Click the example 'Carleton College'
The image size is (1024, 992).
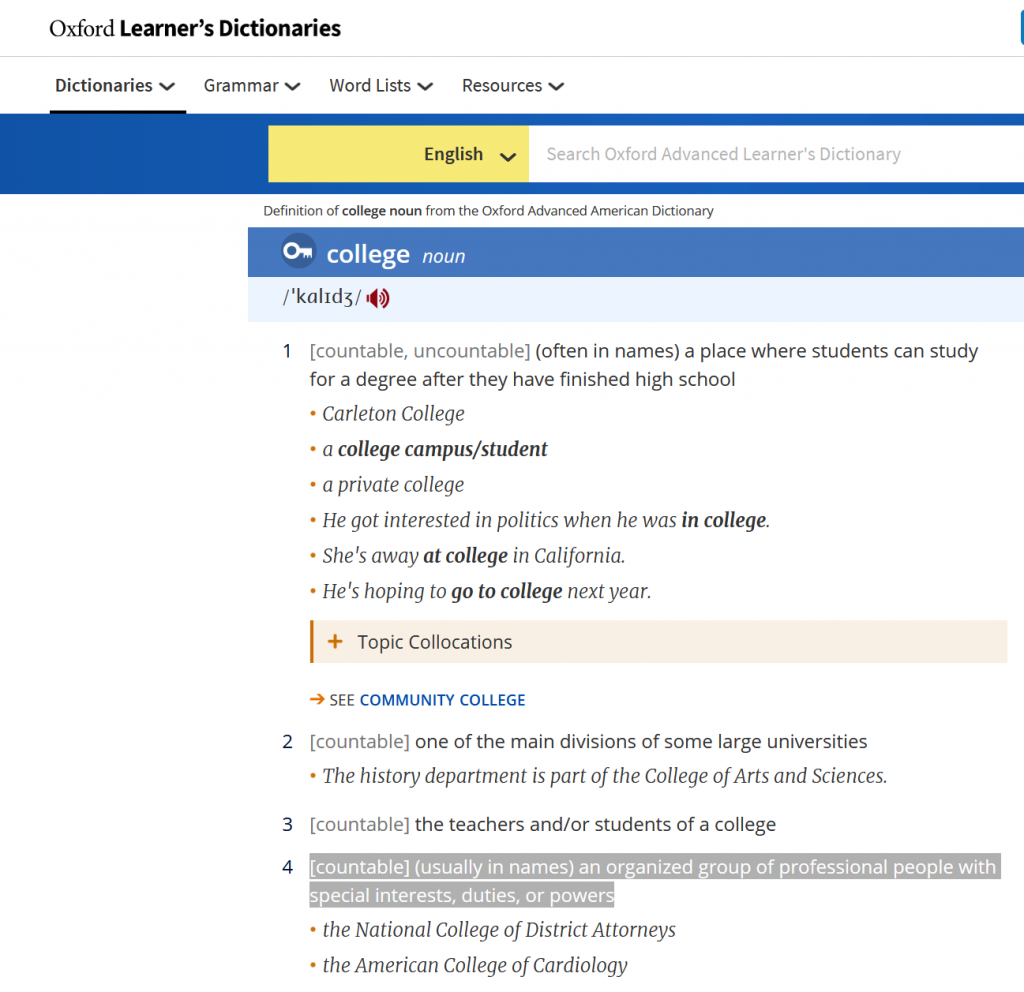(394, 414)
